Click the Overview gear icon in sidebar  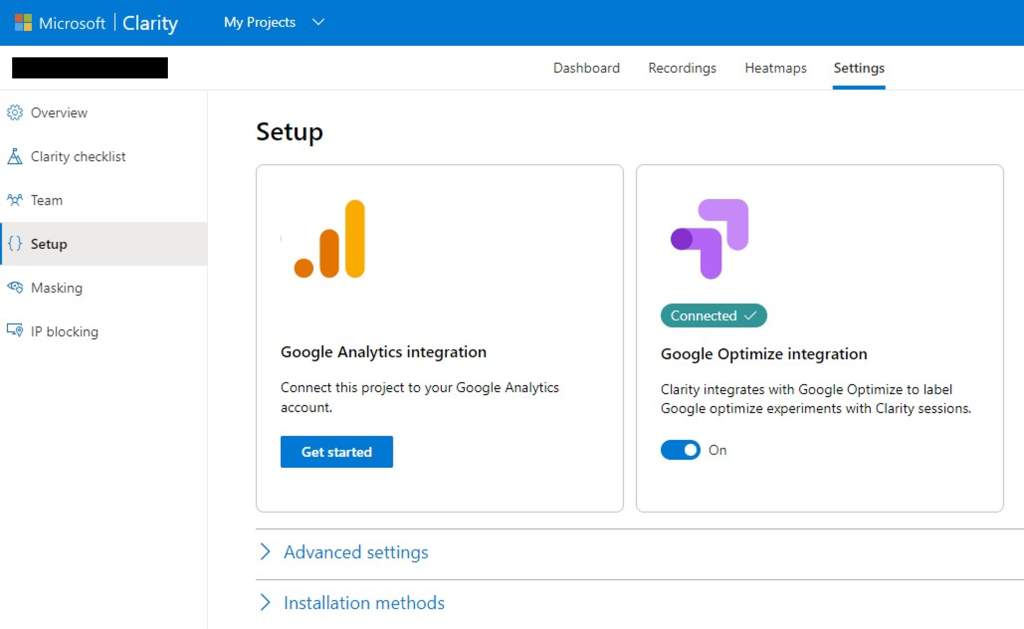[14, 113]
